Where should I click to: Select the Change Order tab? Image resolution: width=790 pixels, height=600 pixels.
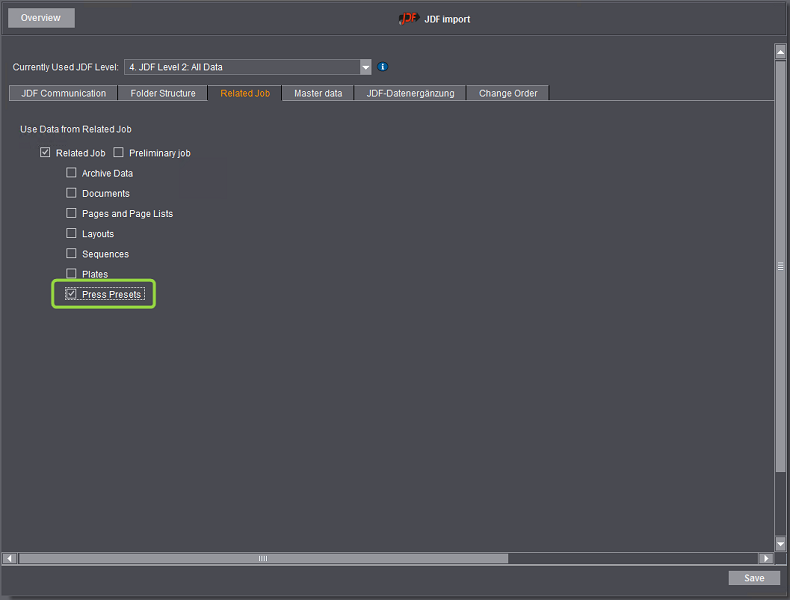[508, 93]
